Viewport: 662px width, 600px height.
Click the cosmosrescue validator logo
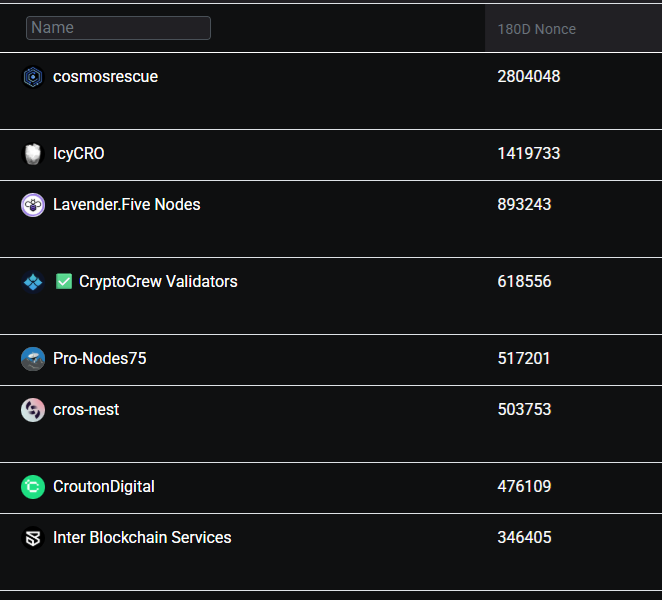33,77
